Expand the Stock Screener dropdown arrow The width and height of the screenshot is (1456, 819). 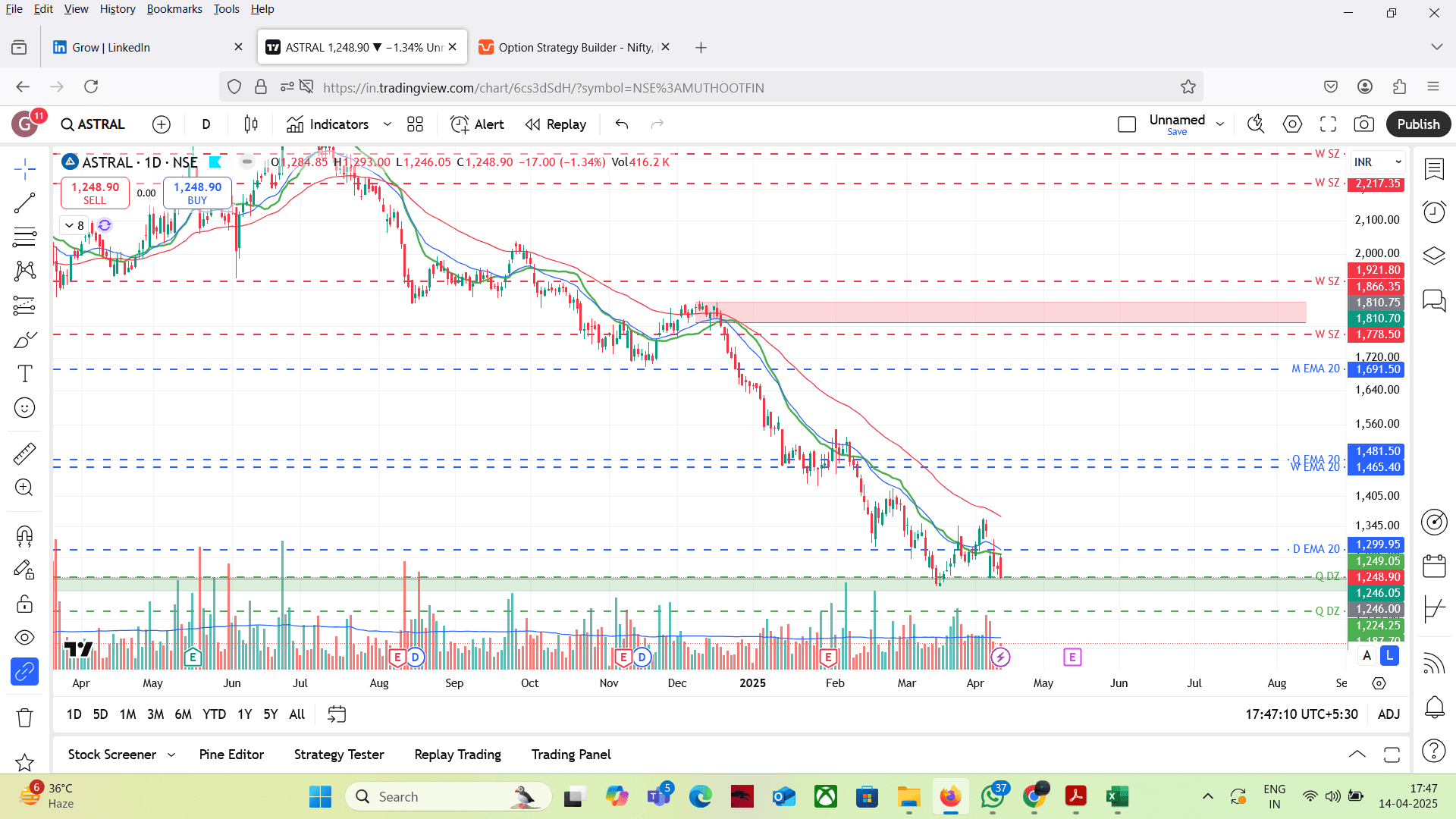(171, 755)
